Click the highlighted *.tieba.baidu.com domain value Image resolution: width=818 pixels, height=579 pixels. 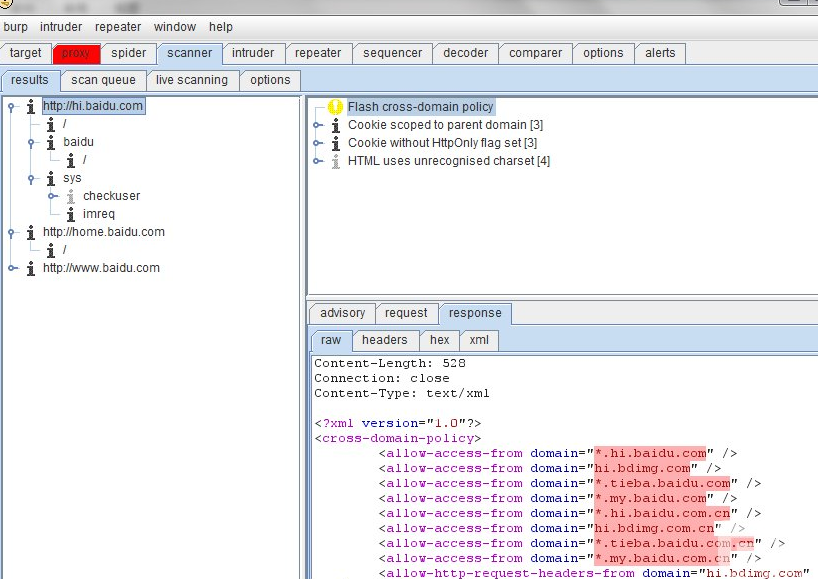[x=663, y=484]
